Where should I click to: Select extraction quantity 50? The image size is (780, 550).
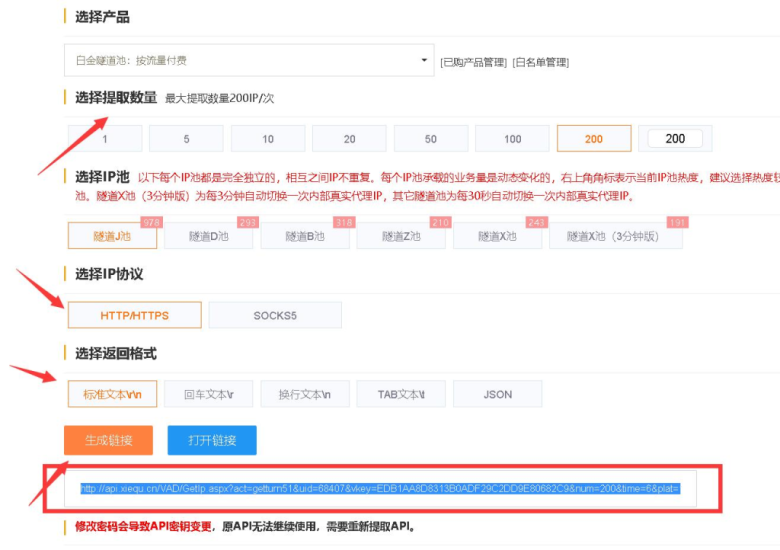431,139
